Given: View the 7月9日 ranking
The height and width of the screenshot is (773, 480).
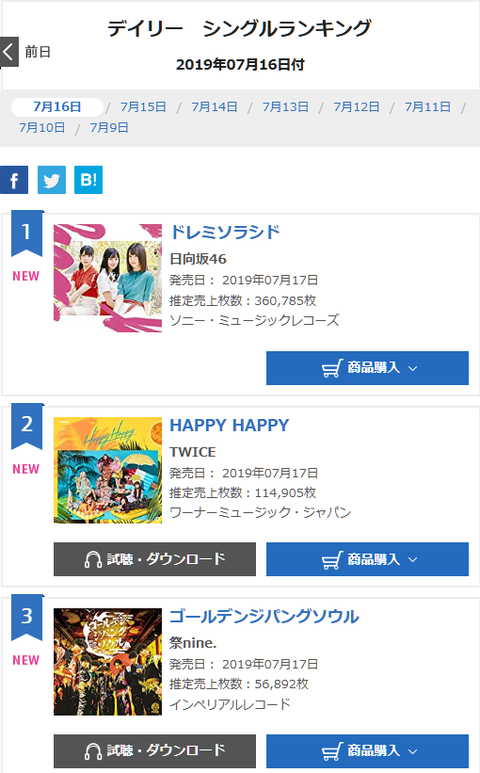Looking at the screenshot, I should [109, 128].
